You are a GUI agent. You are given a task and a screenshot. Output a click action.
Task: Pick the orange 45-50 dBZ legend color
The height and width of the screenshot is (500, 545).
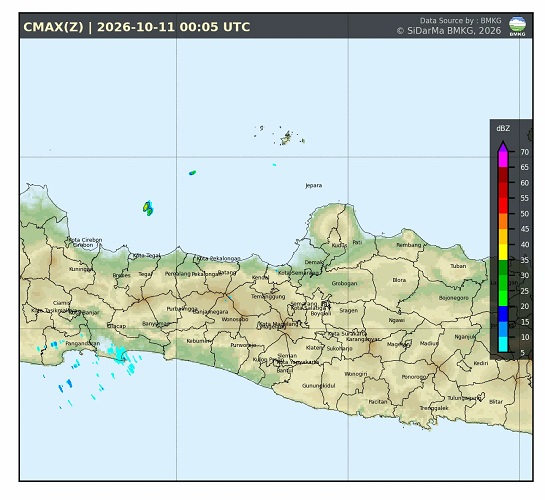503,221
